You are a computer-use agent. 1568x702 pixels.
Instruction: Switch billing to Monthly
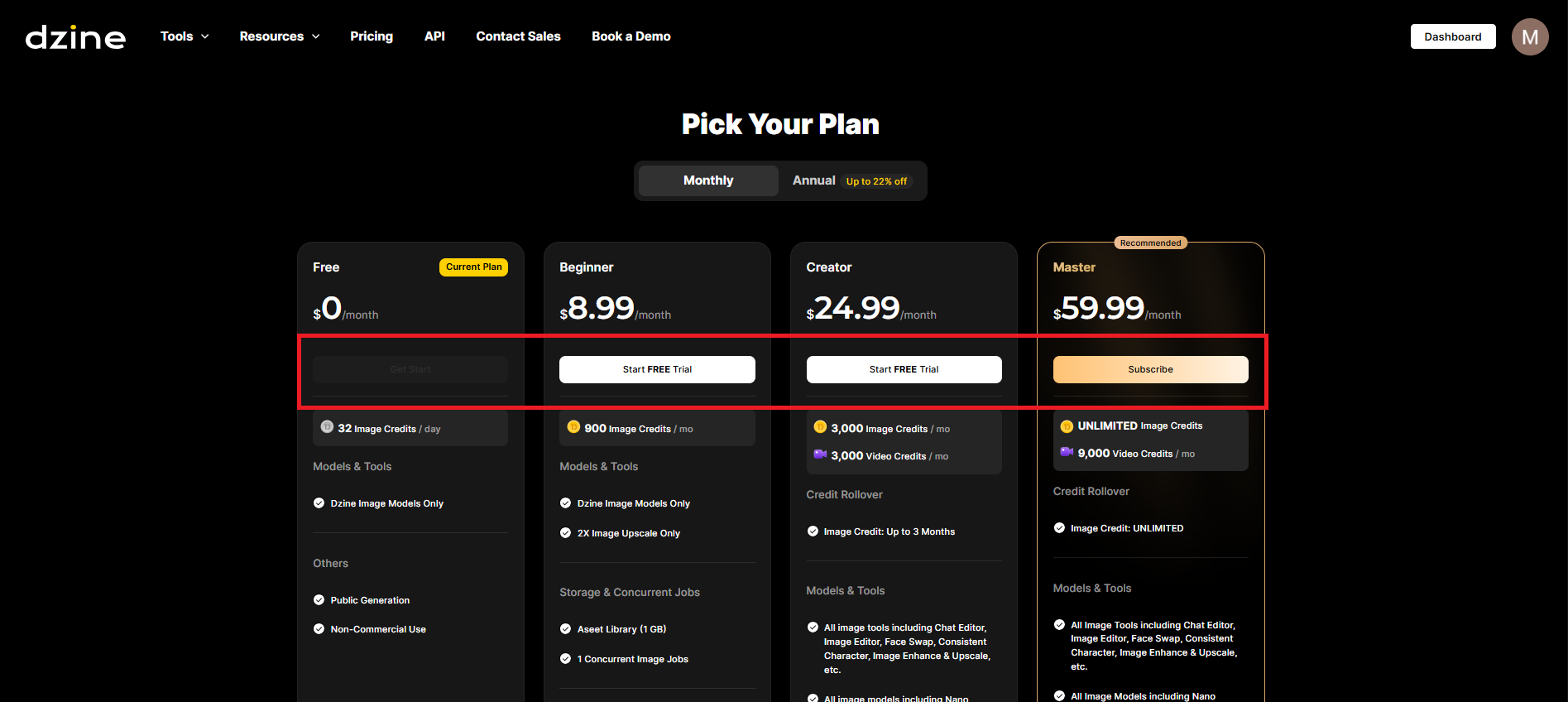708,180
